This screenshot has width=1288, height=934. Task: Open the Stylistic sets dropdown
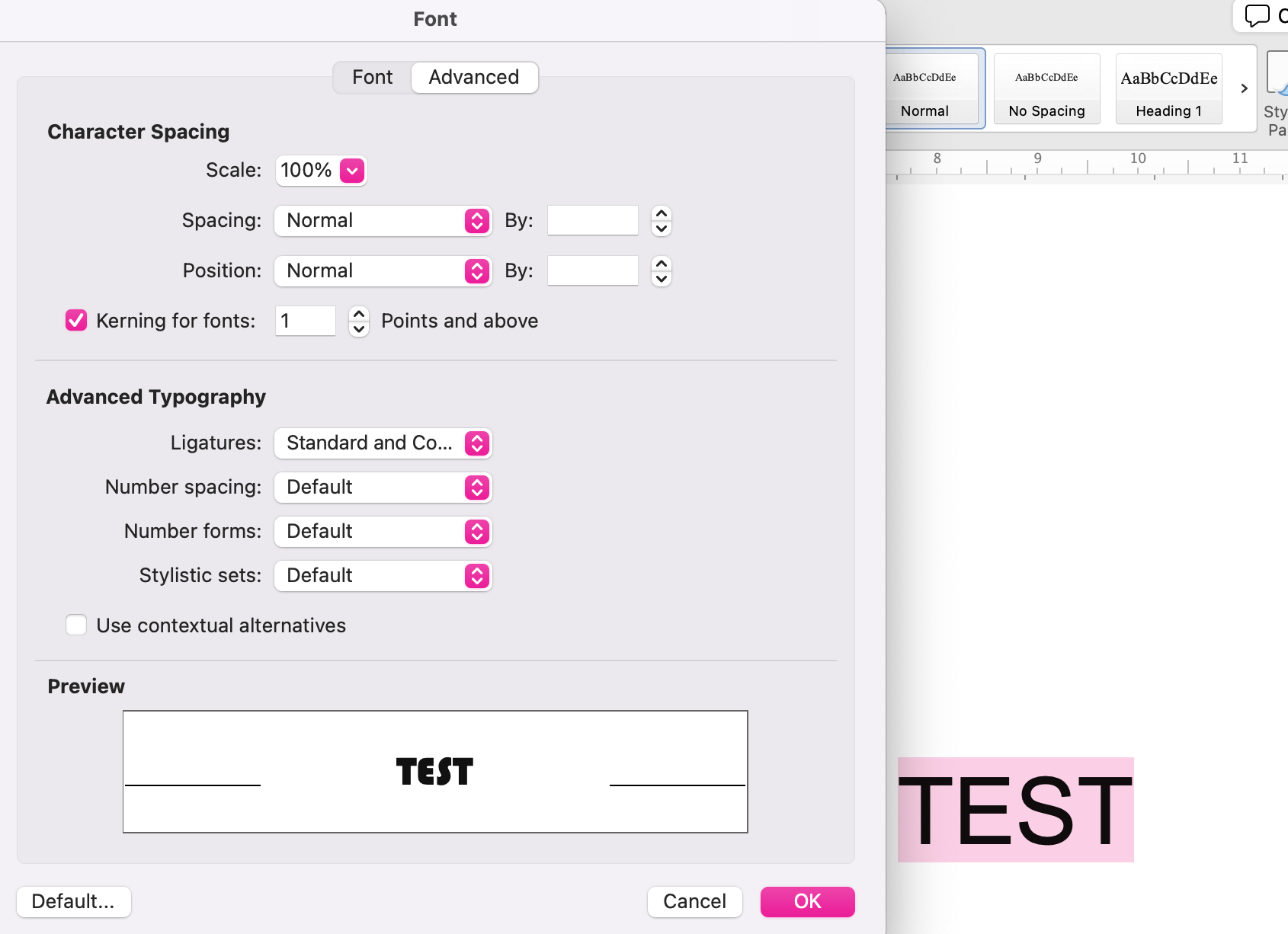point(476,576)
